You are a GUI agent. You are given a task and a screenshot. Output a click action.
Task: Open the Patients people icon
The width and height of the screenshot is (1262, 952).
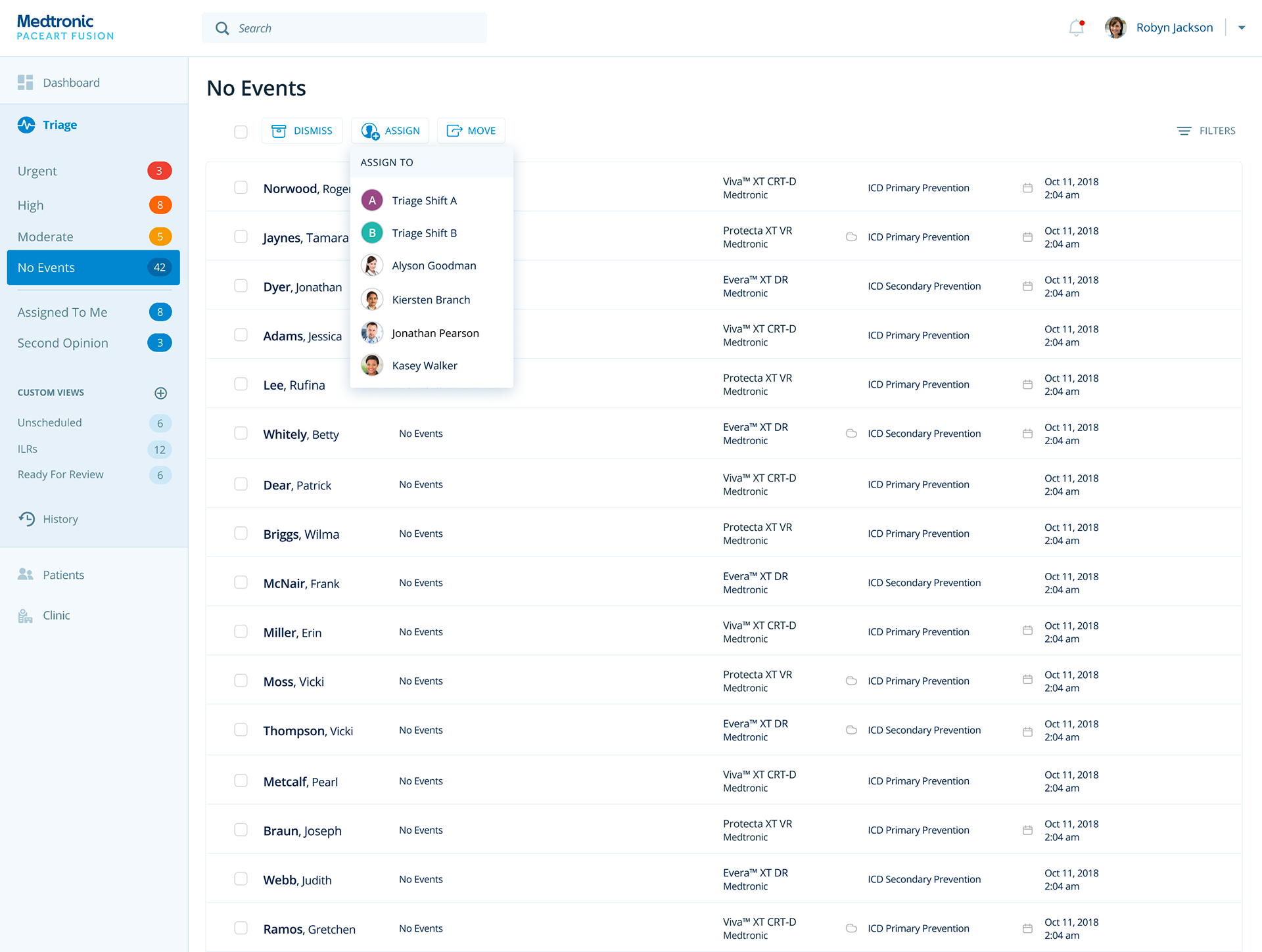[26, 575]
